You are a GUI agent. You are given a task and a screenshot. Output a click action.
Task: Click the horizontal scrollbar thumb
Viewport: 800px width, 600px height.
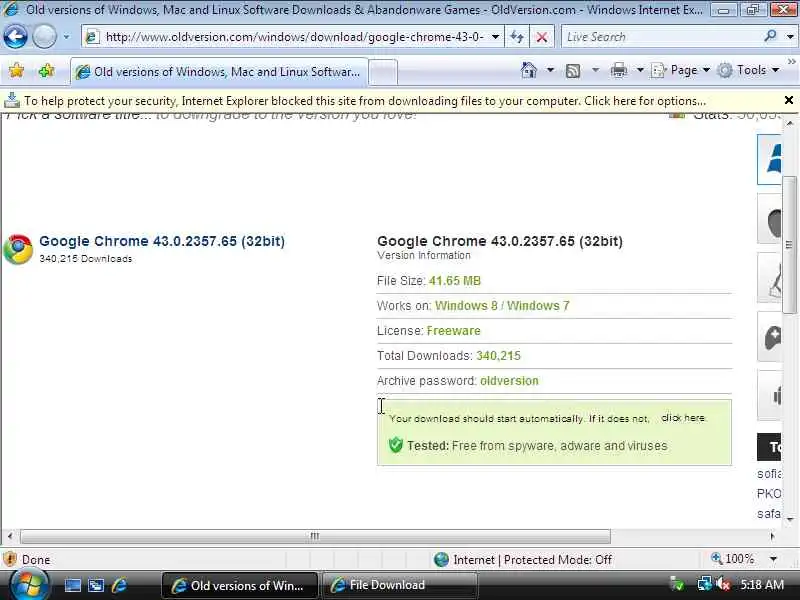click(315, 536)
